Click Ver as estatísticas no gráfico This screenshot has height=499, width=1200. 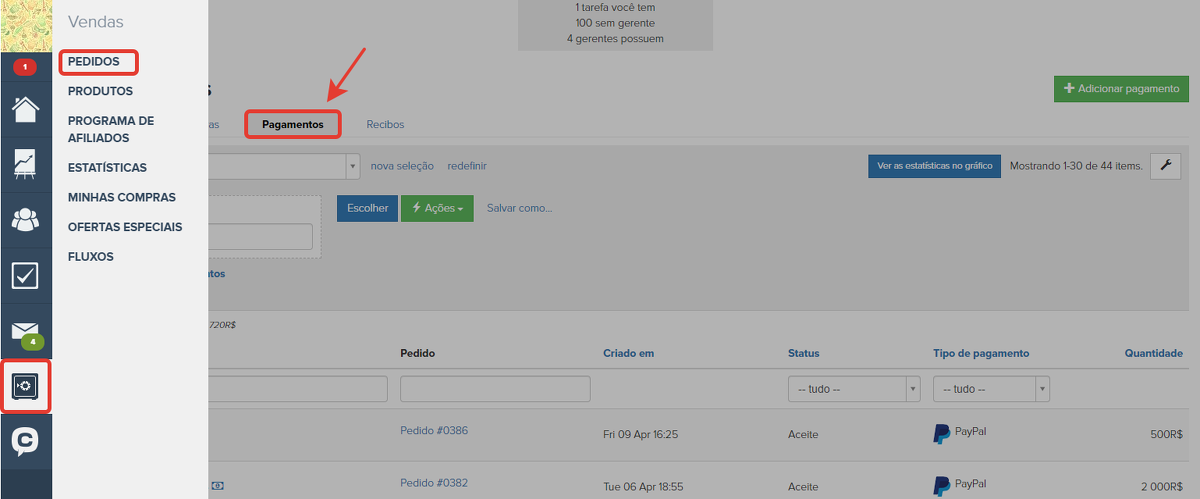(x=933, y=166)
